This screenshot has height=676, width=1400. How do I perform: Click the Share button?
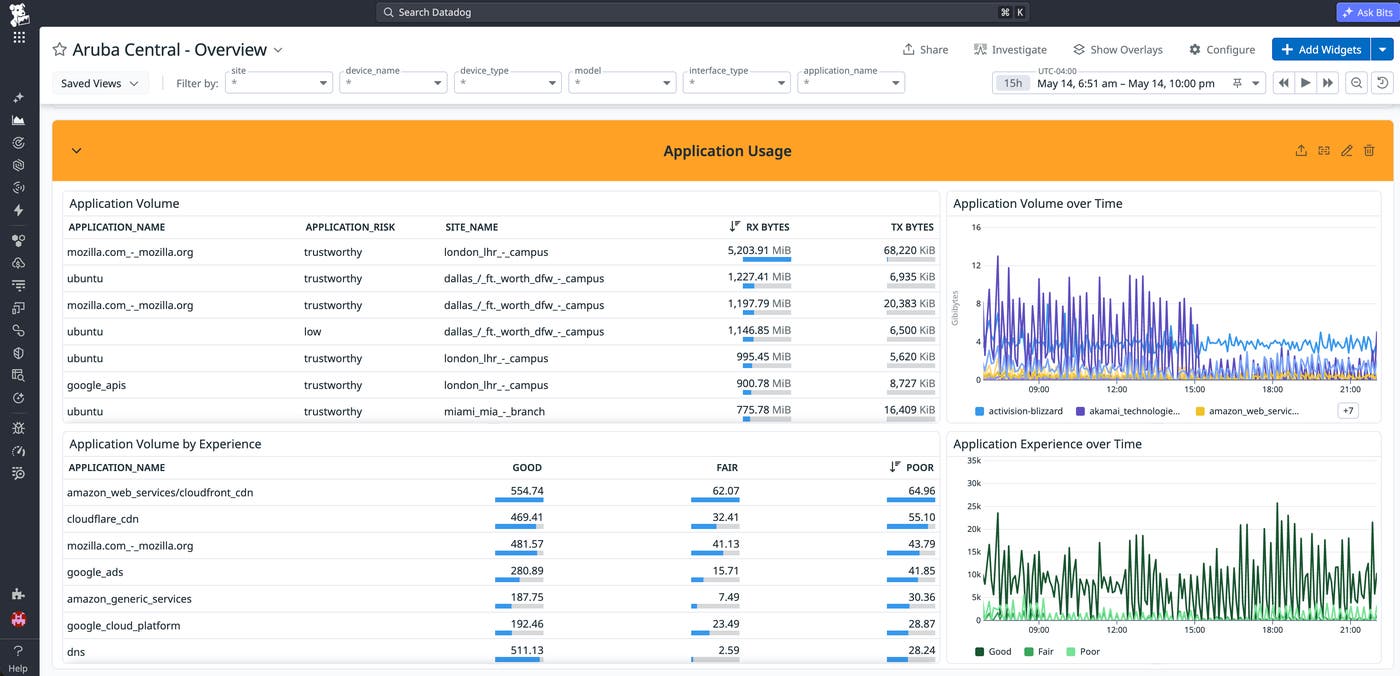click(925, 49)
